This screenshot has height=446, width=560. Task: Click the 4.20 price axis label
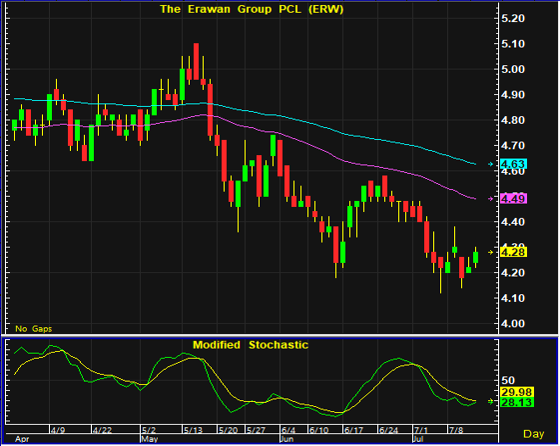tap(513, 273)
